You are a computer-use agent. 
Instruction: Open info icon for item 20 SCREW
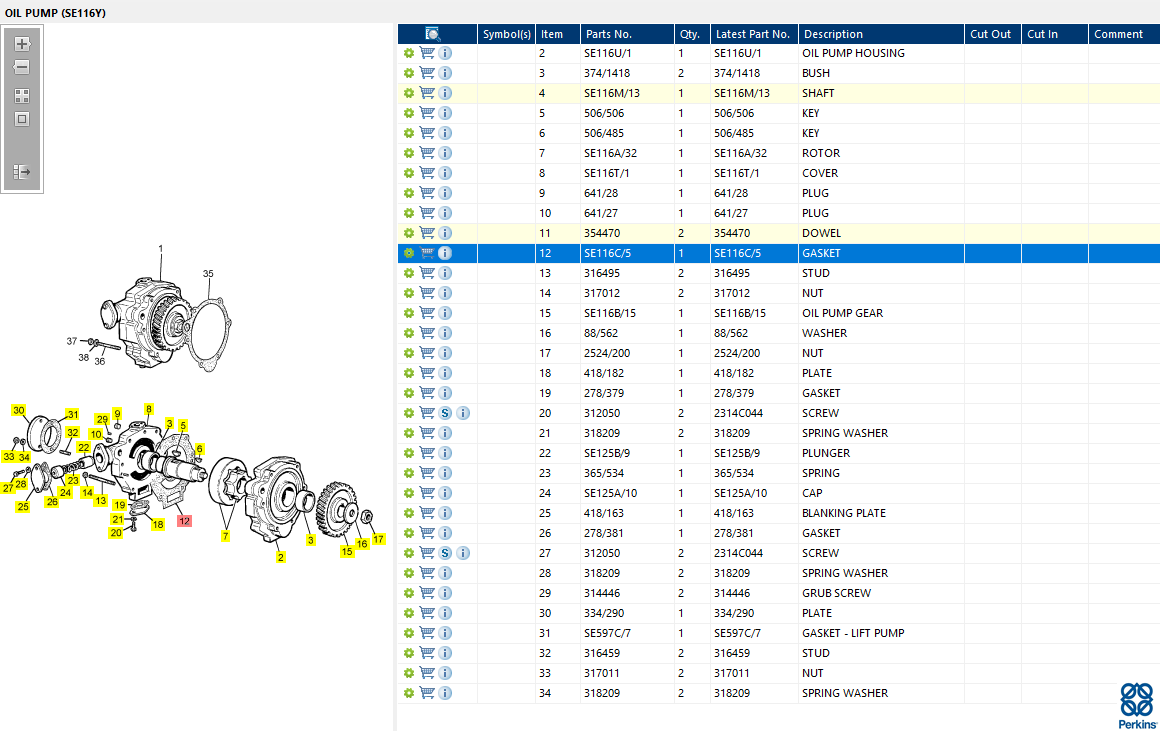tap(463, 413)
